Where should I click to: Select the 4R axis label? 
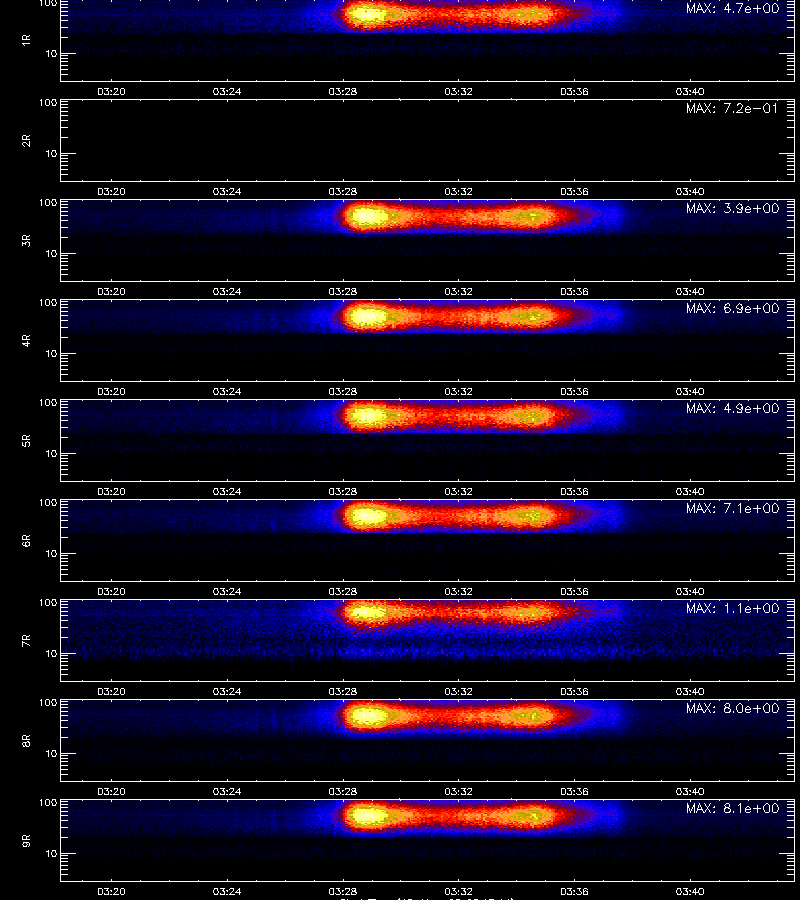point(26,340)
